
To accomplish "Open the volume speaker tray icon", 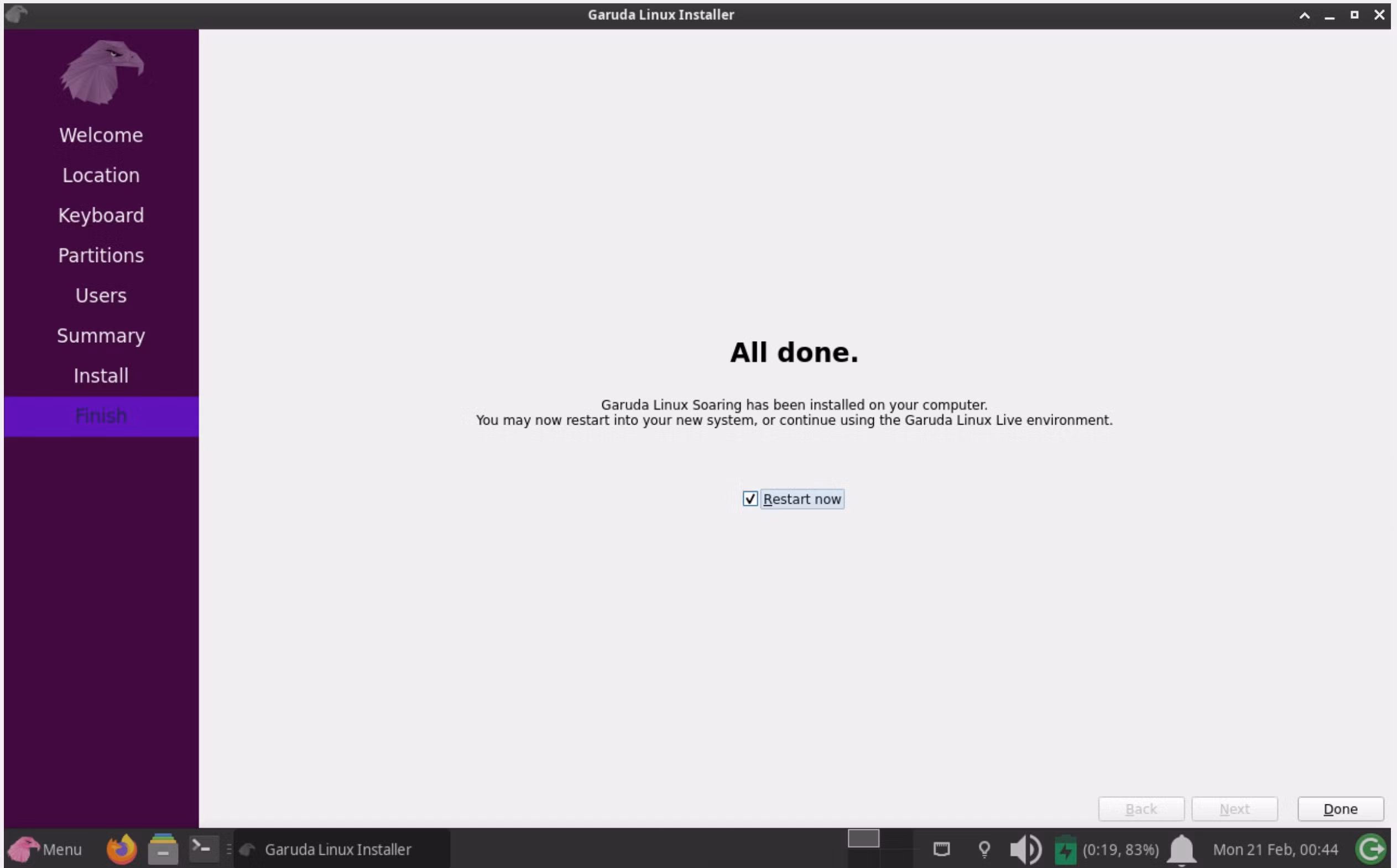I will (1025, 849).
